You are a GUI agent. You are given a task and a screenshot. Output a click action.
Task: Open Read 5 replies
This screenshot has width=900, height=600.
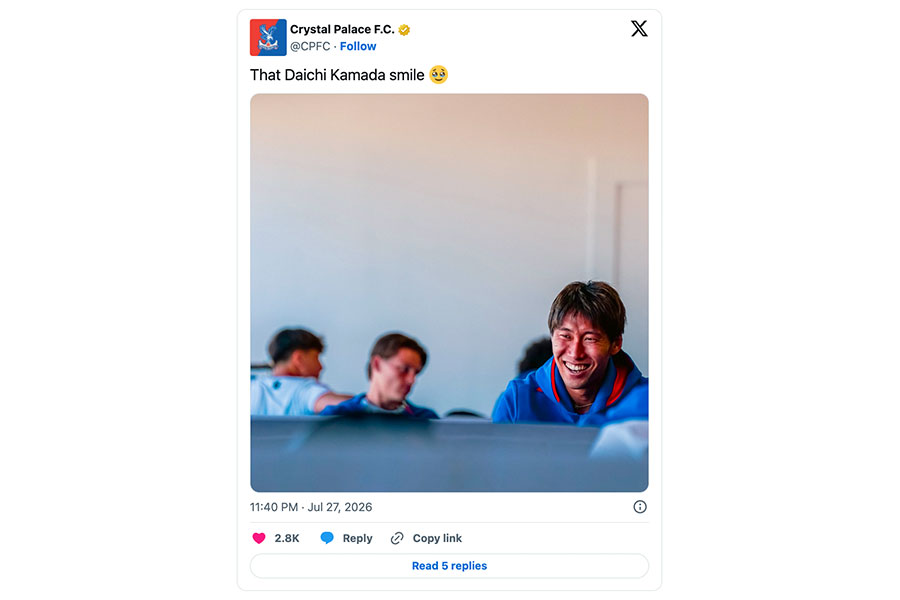click(x=449, y=566)
